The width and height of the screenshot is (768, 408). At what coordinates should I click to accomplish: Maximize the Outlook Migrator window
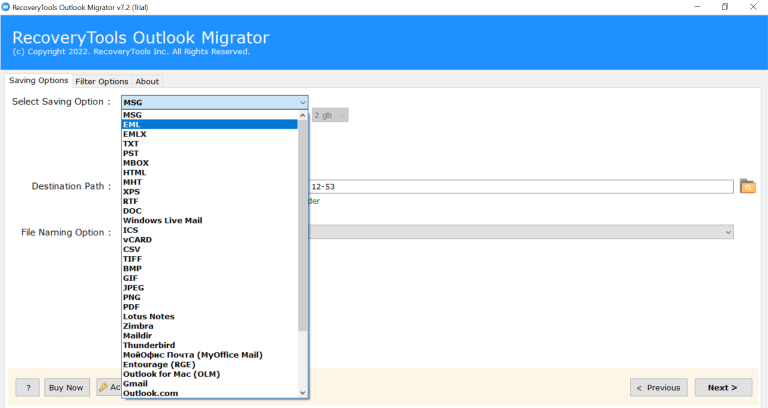tap(725, 7)
